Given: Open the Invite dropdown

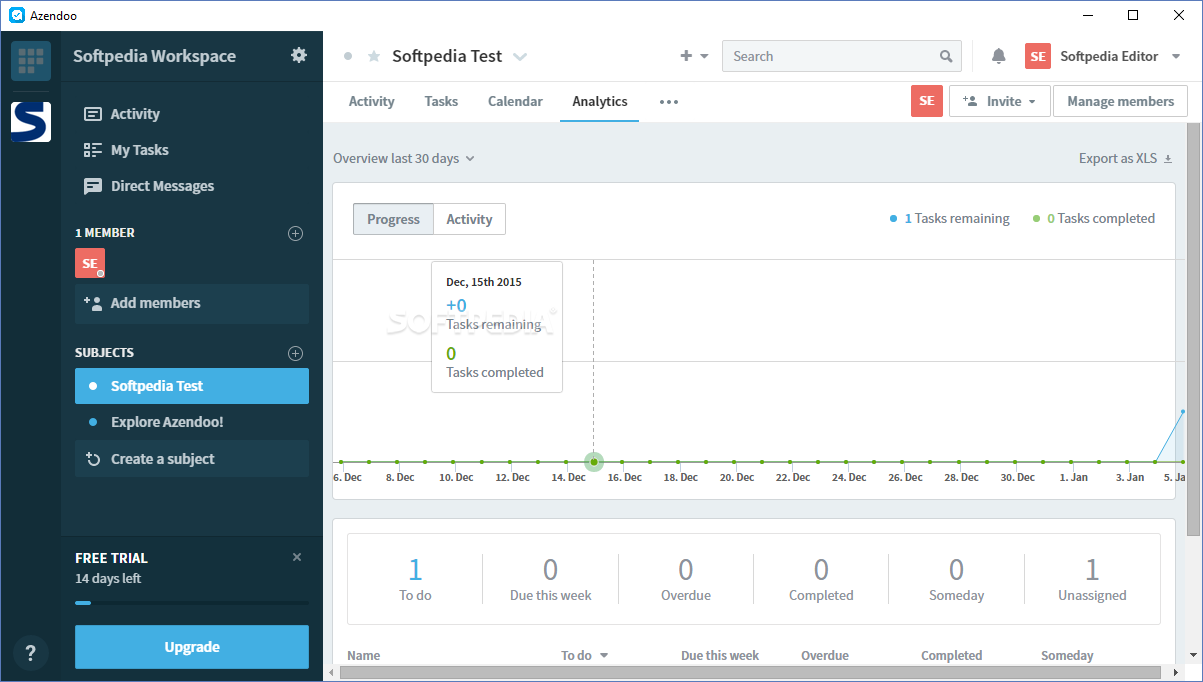Looking at the screenshot, I should (999, 101).
